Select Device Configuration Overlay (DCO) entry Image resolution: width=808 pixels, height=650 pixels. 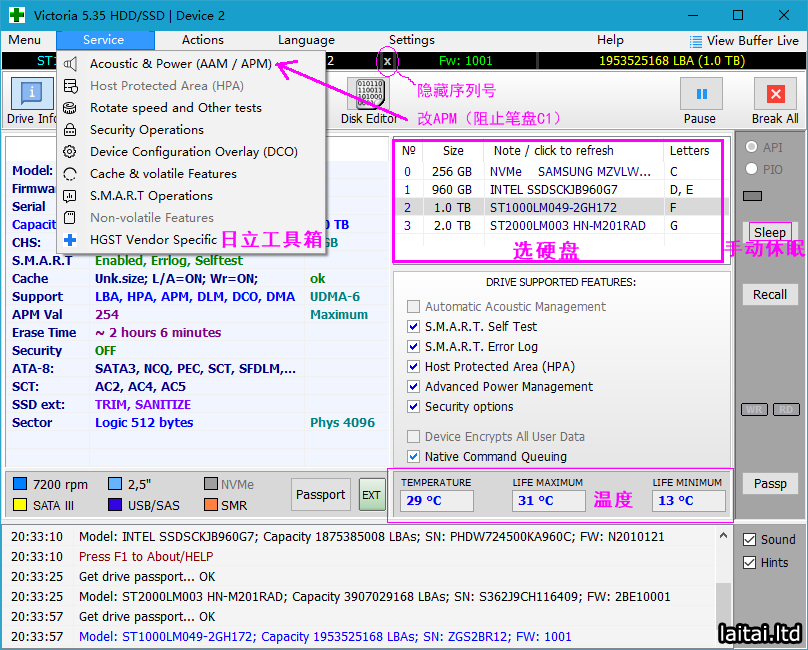193,152
